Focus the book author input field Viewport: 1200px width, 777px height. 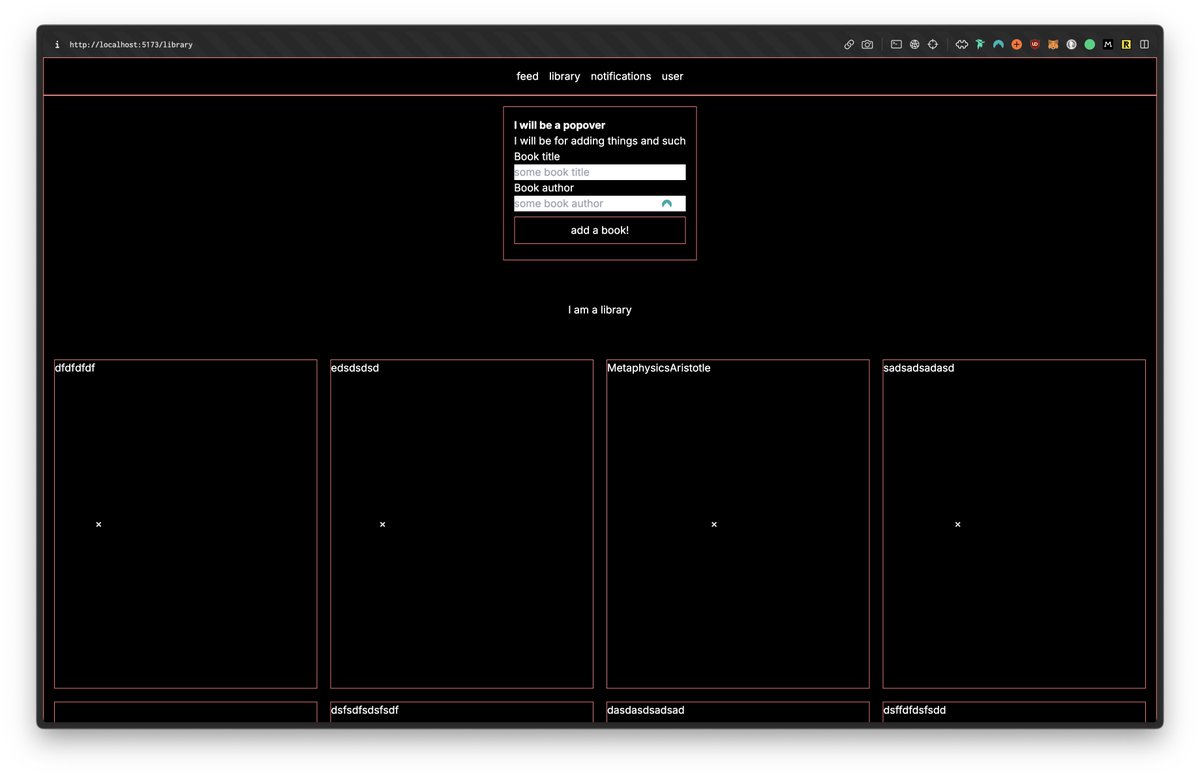(600, 203)
